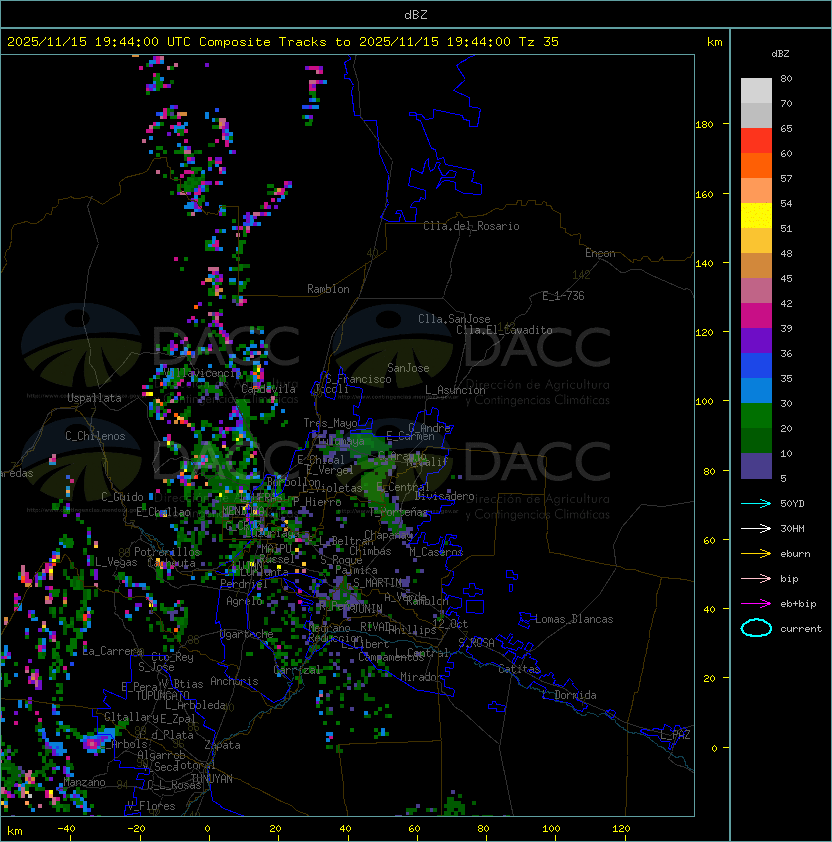Click the 'La_Carrera' place label

[113, 651]
